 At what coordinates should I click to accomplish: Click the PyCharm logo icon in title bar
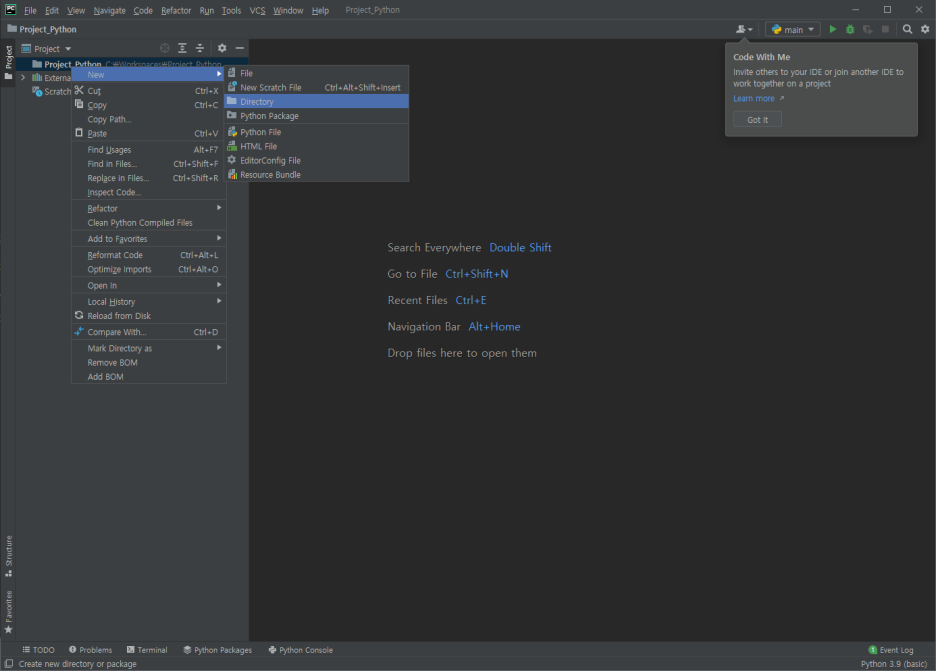(x=10, y=10)
